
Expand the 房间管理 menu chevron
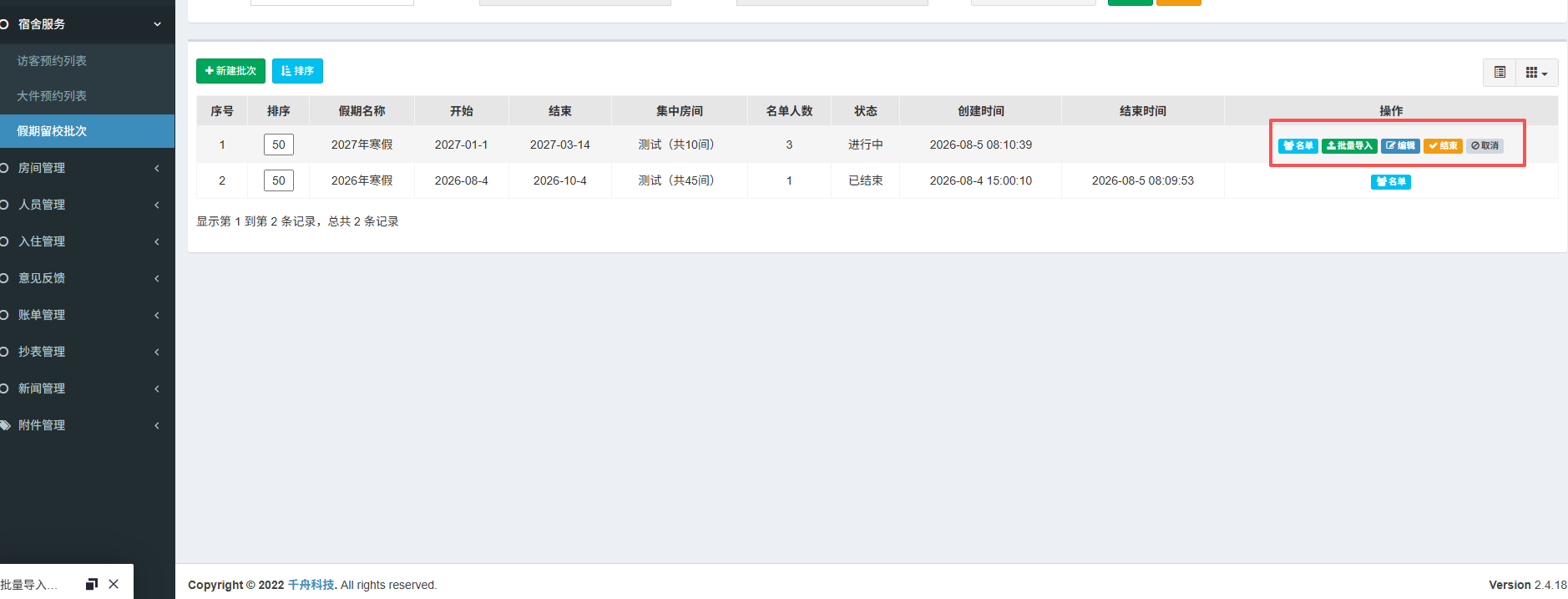coord(157,168)
